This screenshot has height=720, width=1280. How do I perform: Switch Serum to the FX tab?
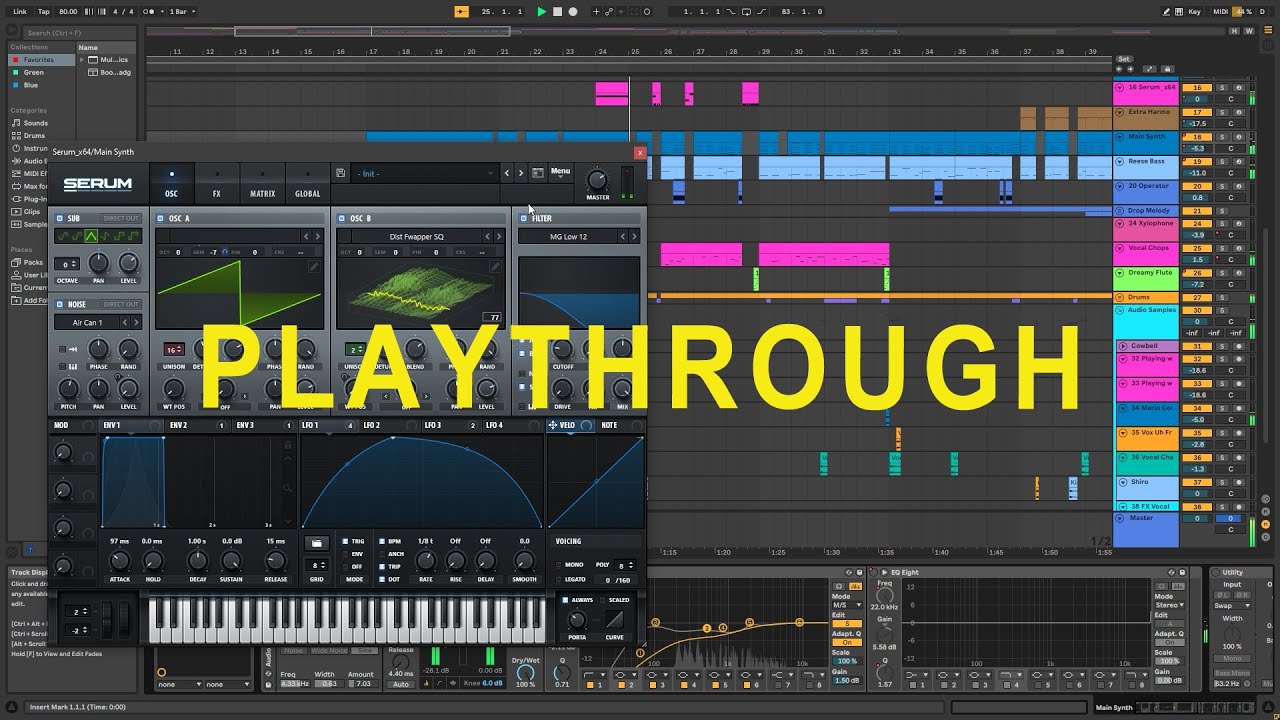coord(216,184)
